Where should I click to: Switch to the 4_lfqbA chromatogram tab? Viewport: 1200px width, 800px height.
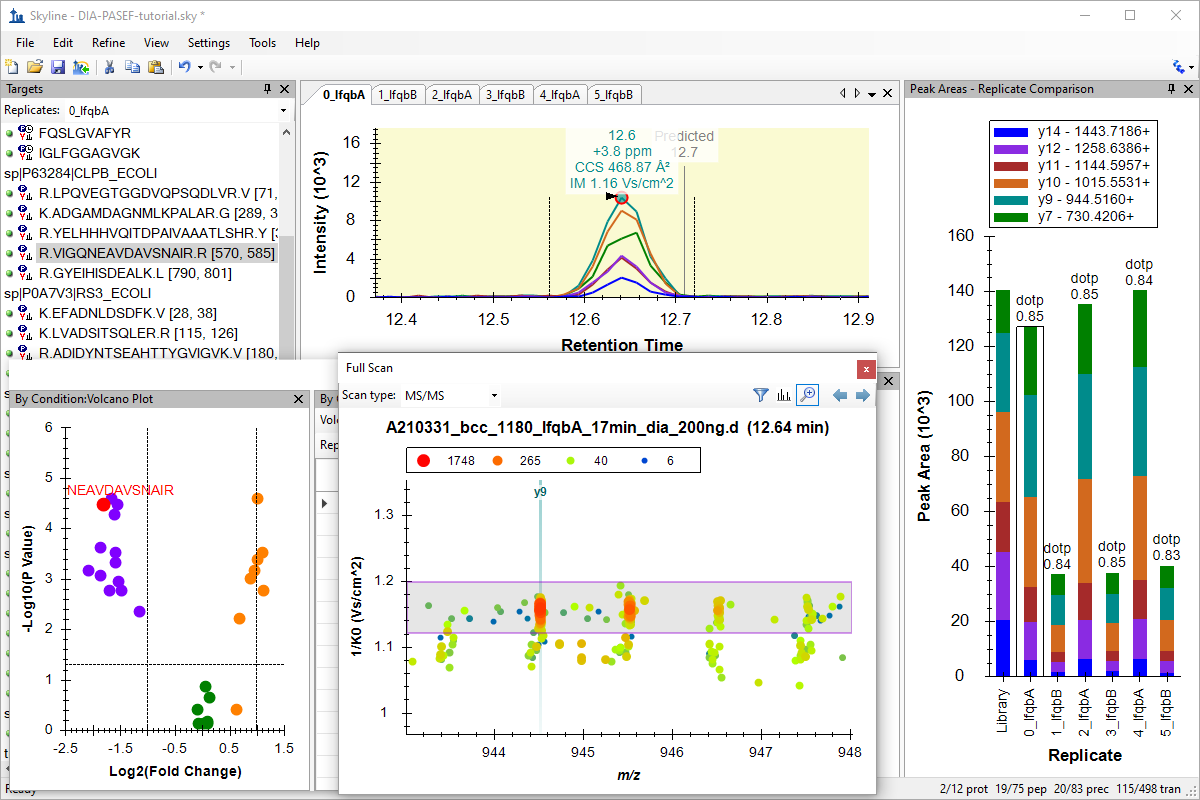tap(560, 95)
